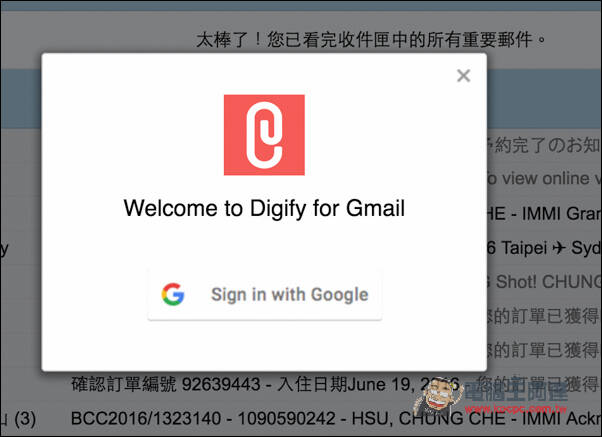Open the BCC2016/1323140 IMMI Acknowledgement email
The height and width of the screenshot is (437, 602).
[x=336, y=419]
